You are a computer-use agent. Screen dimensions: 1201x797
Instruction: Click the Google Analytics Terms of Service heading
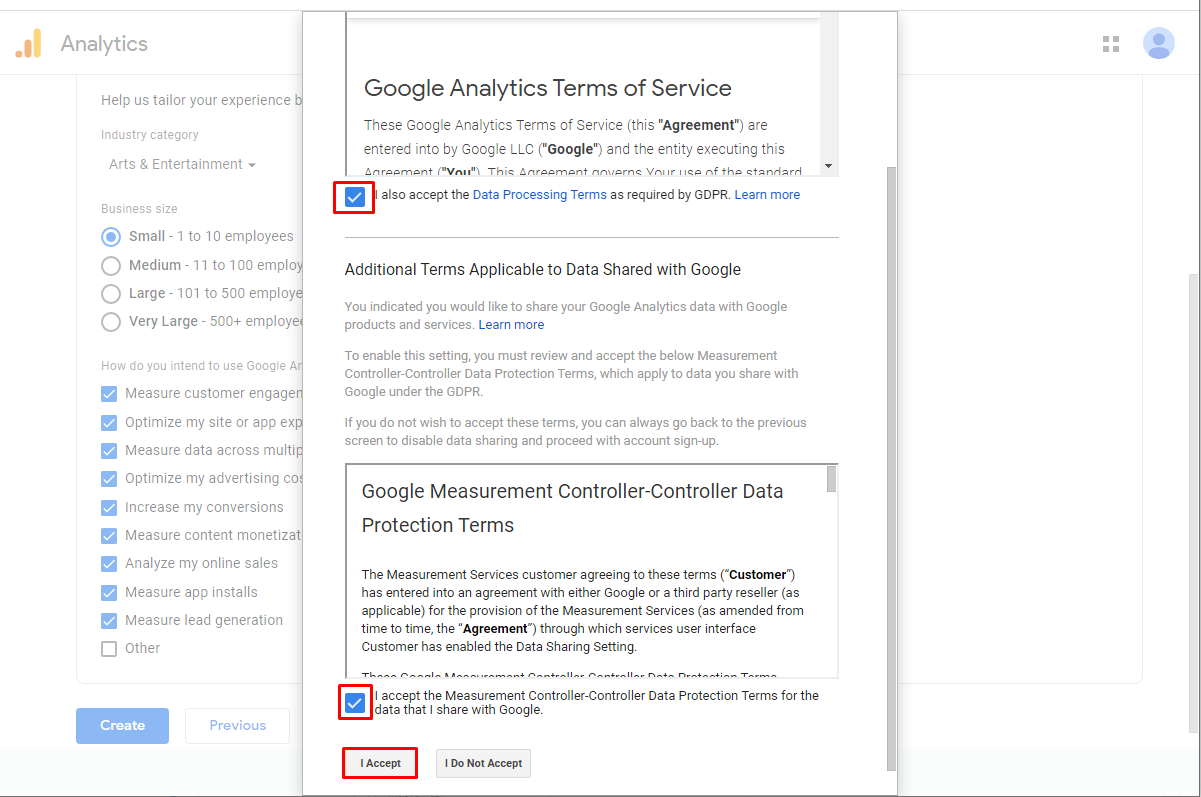[548, 88]
